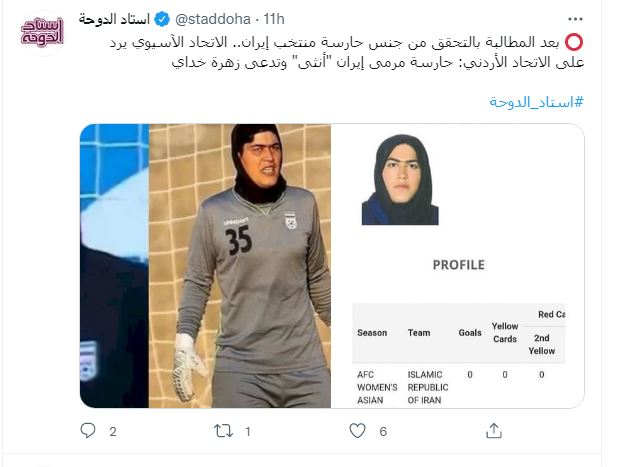Open the blurred left image strip
This screenshot has height=467, width=622.
tap(114, 266)
